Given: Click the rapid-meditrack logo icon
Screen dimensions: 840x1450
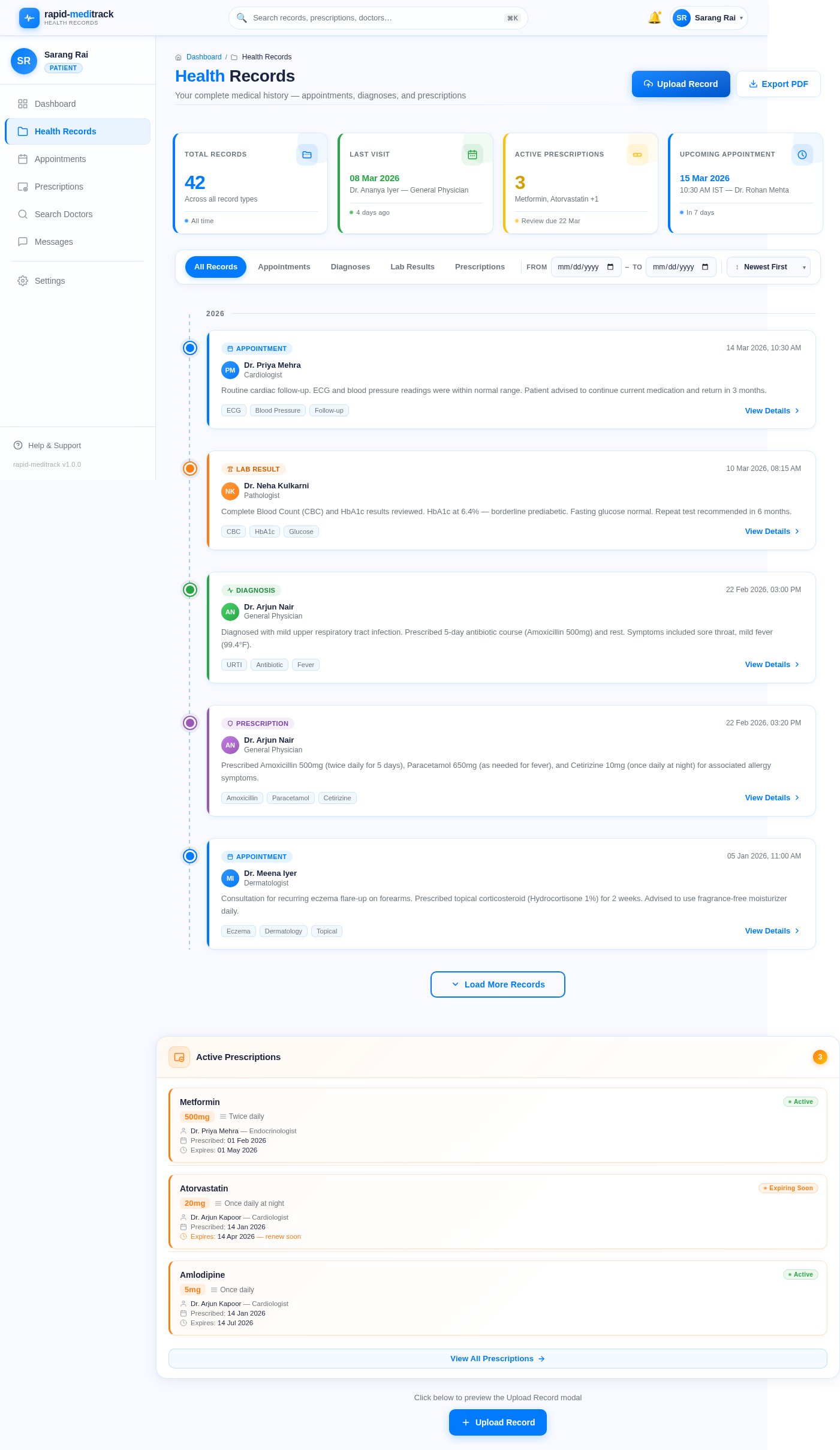Looking at the screenshot, I should click(x=29, y=18).
